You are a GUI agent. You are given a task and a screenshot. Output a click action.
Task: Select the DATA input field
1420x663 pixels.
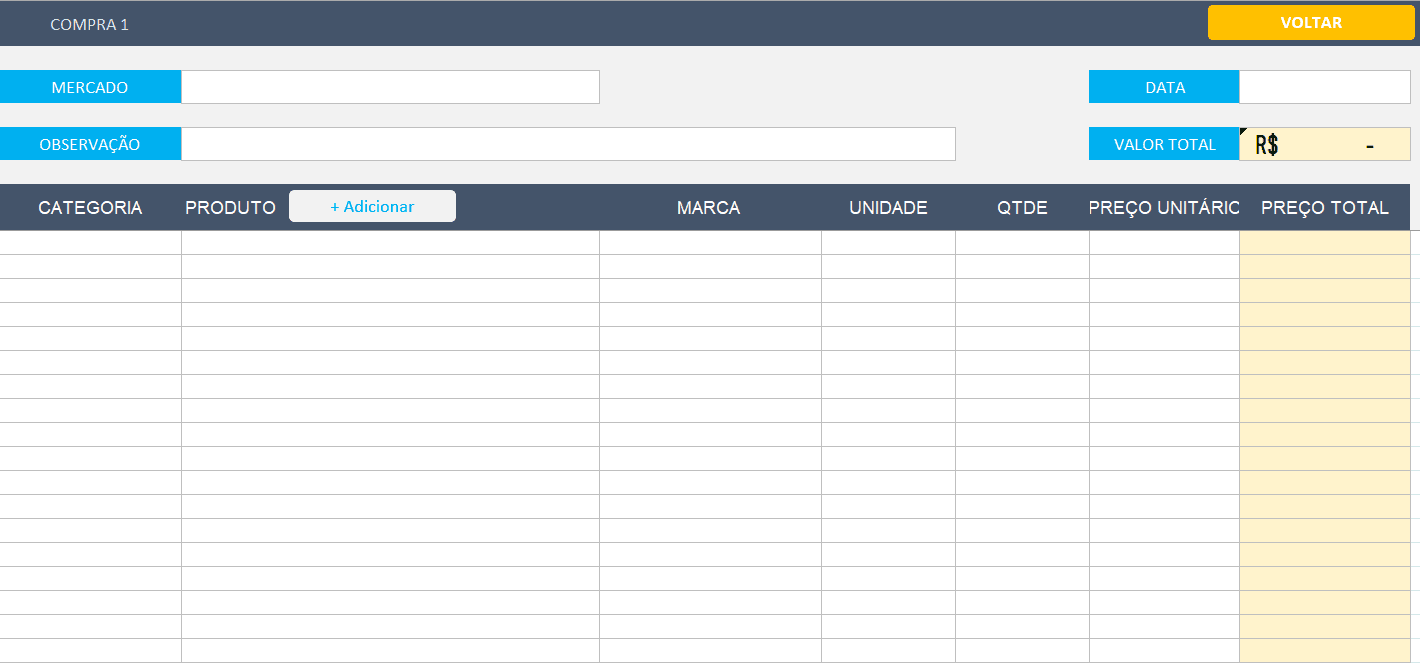(x=1324, y=87)
